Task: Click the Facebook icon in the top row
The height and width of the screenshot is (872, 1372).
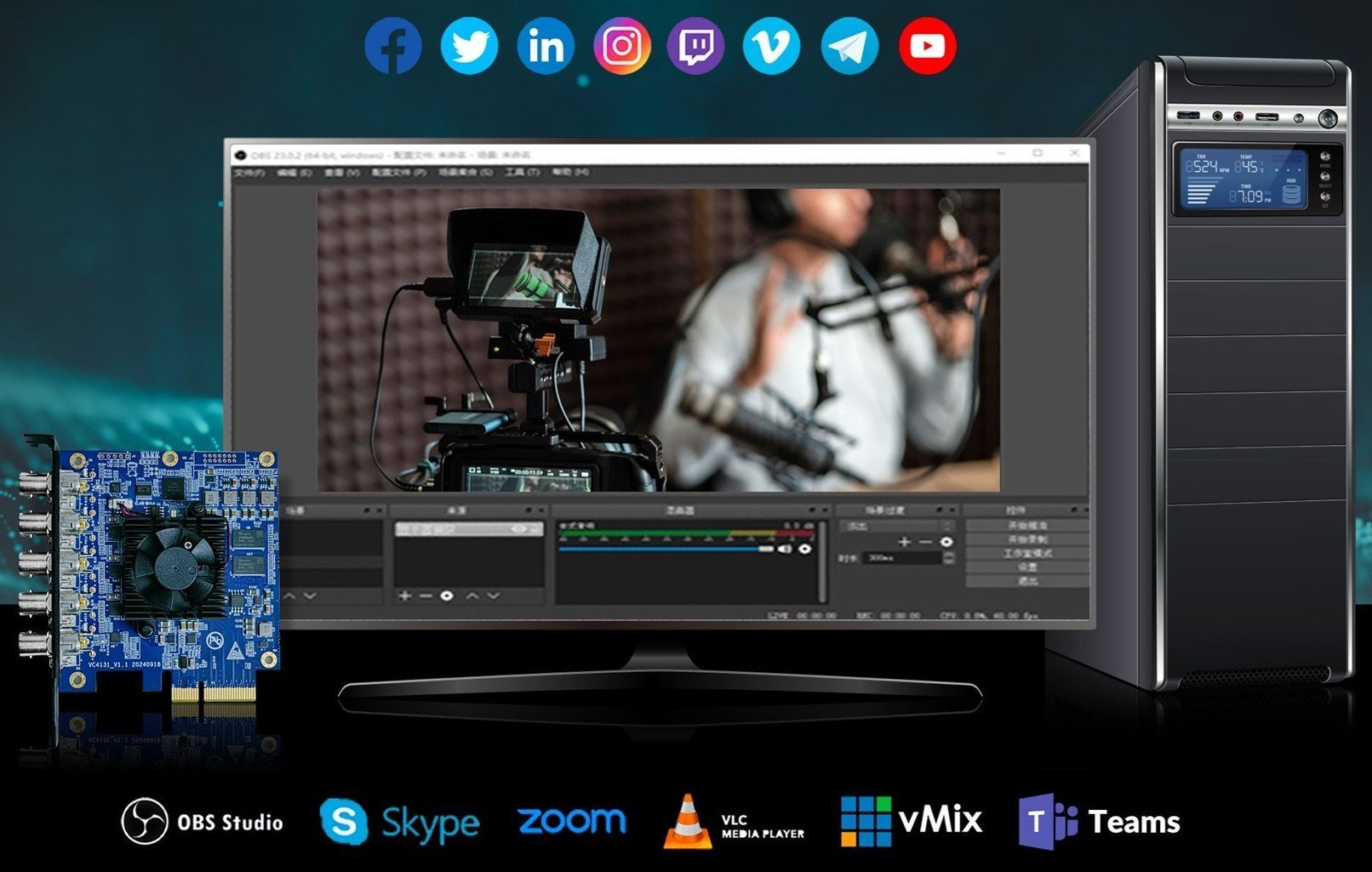Action: click(392, 46)
